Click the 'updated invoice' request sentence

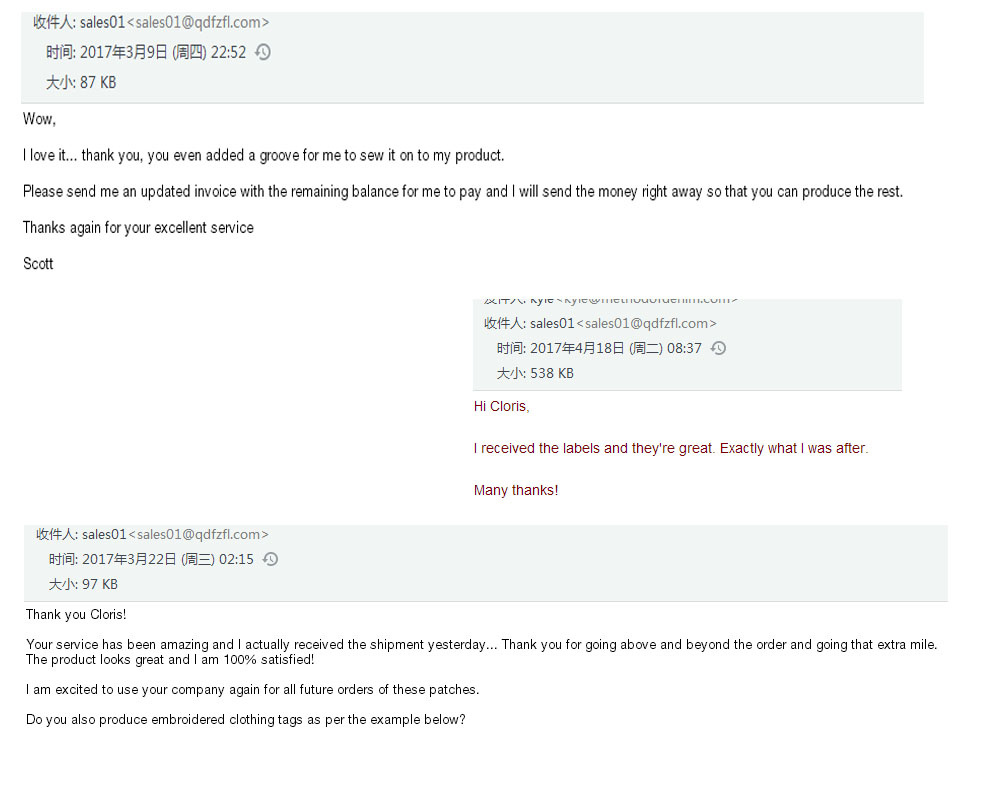(x=463, y=191)
